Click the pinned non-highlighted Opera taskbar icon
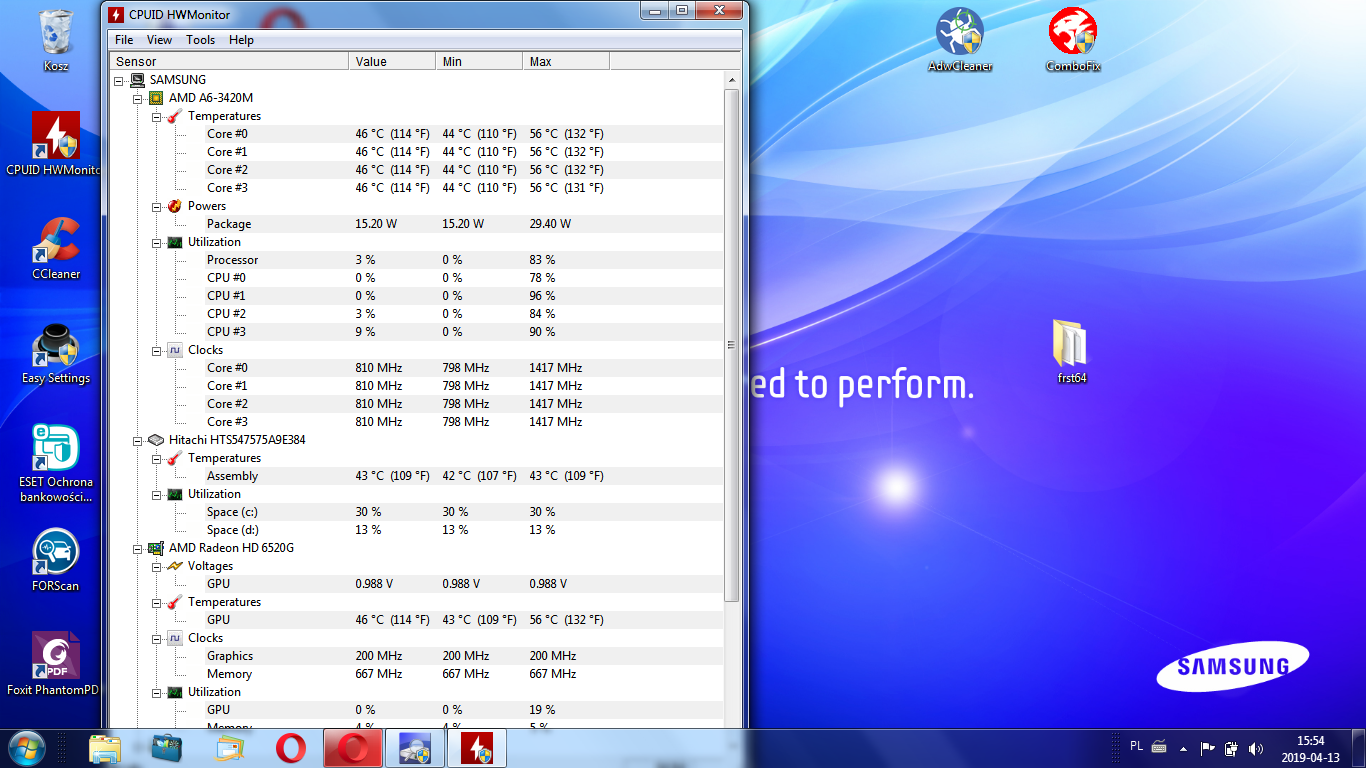This screenshot has width=1366, height=768. click(291, 748)
